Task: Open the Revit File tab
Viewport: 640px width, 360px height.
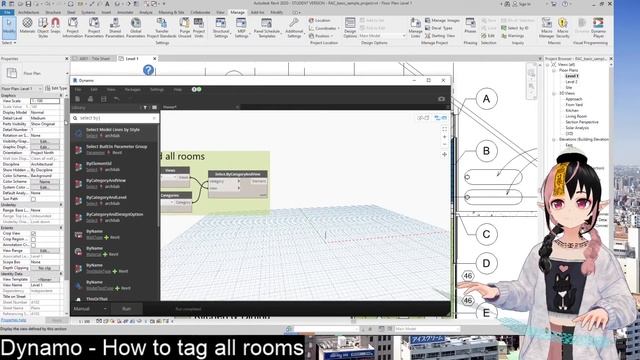Action: [x=7, y=12]
